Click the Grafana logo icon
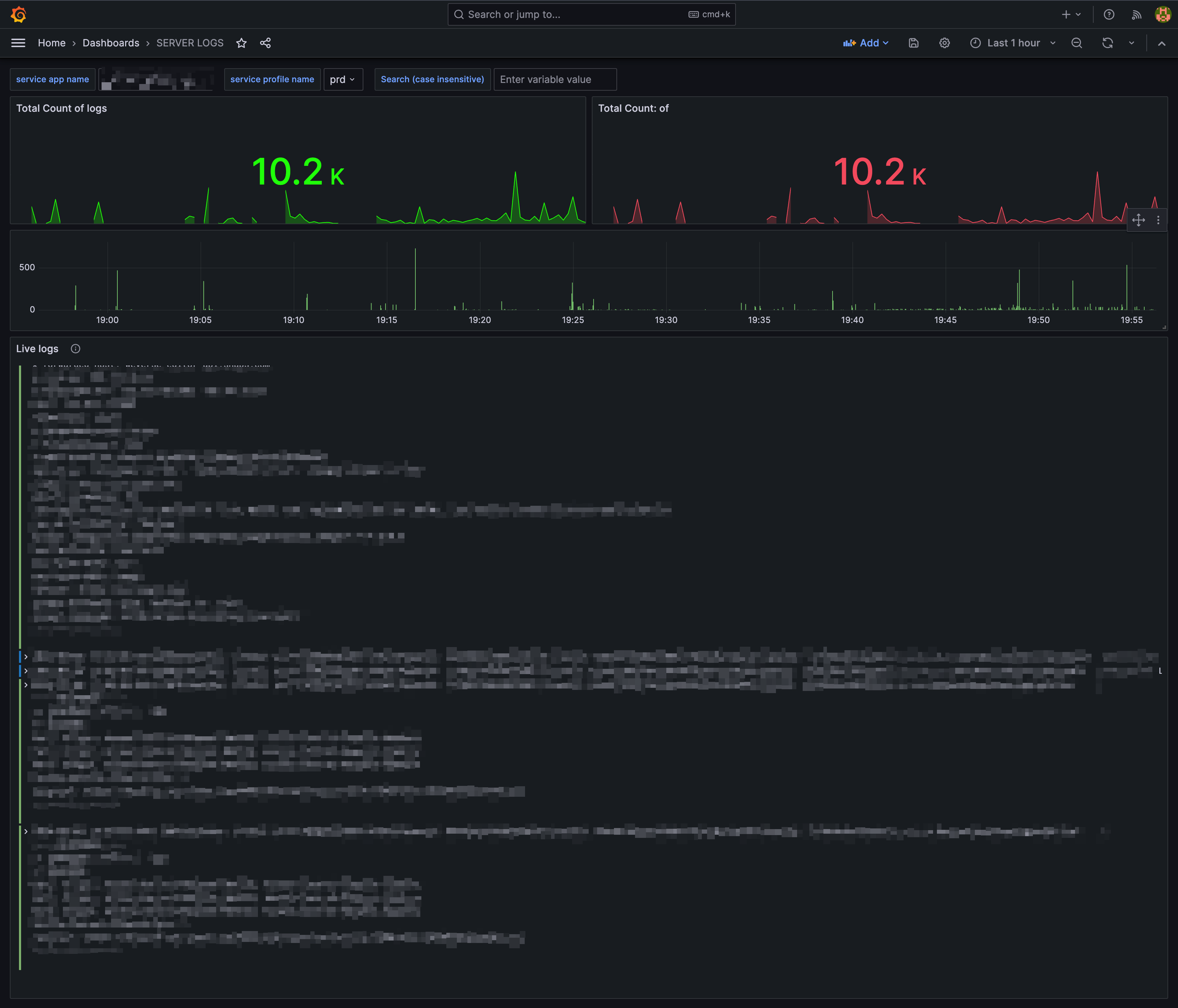The width and height of the screenshot is (1178, 1008). (x=18, y=14)
